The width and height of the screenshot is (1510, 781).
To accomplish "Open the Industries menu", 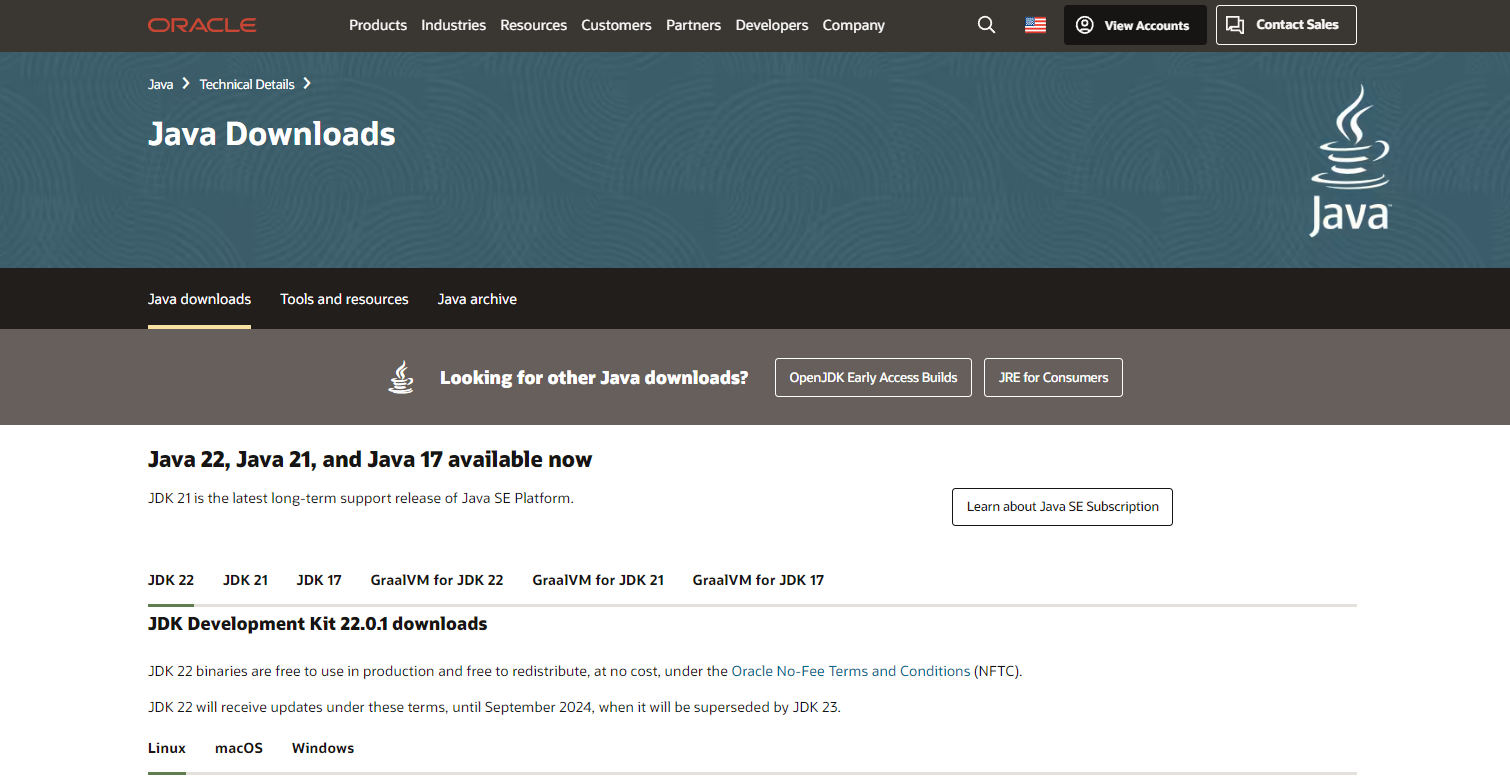I will click(453, 25).
